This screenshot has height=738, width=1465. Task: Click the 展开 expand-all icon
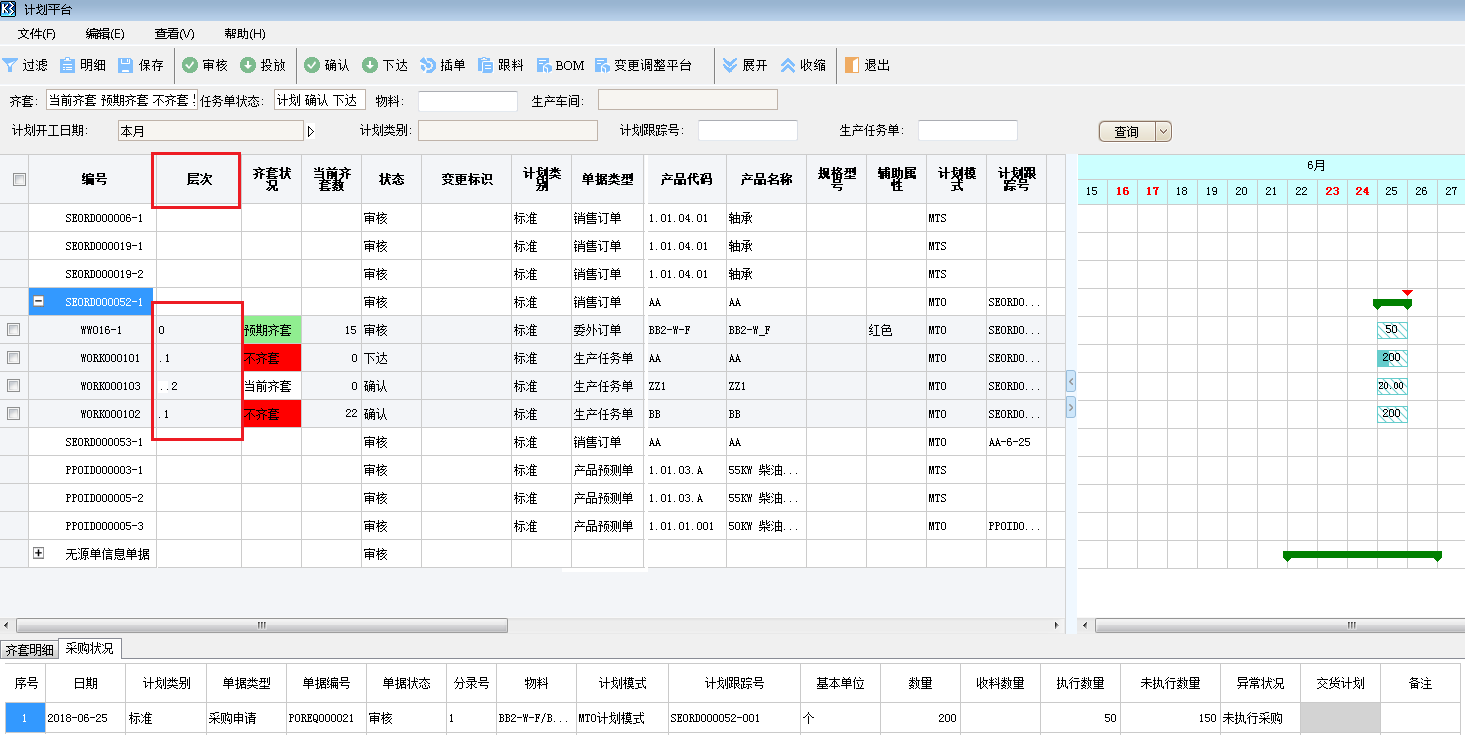point(730,65)
